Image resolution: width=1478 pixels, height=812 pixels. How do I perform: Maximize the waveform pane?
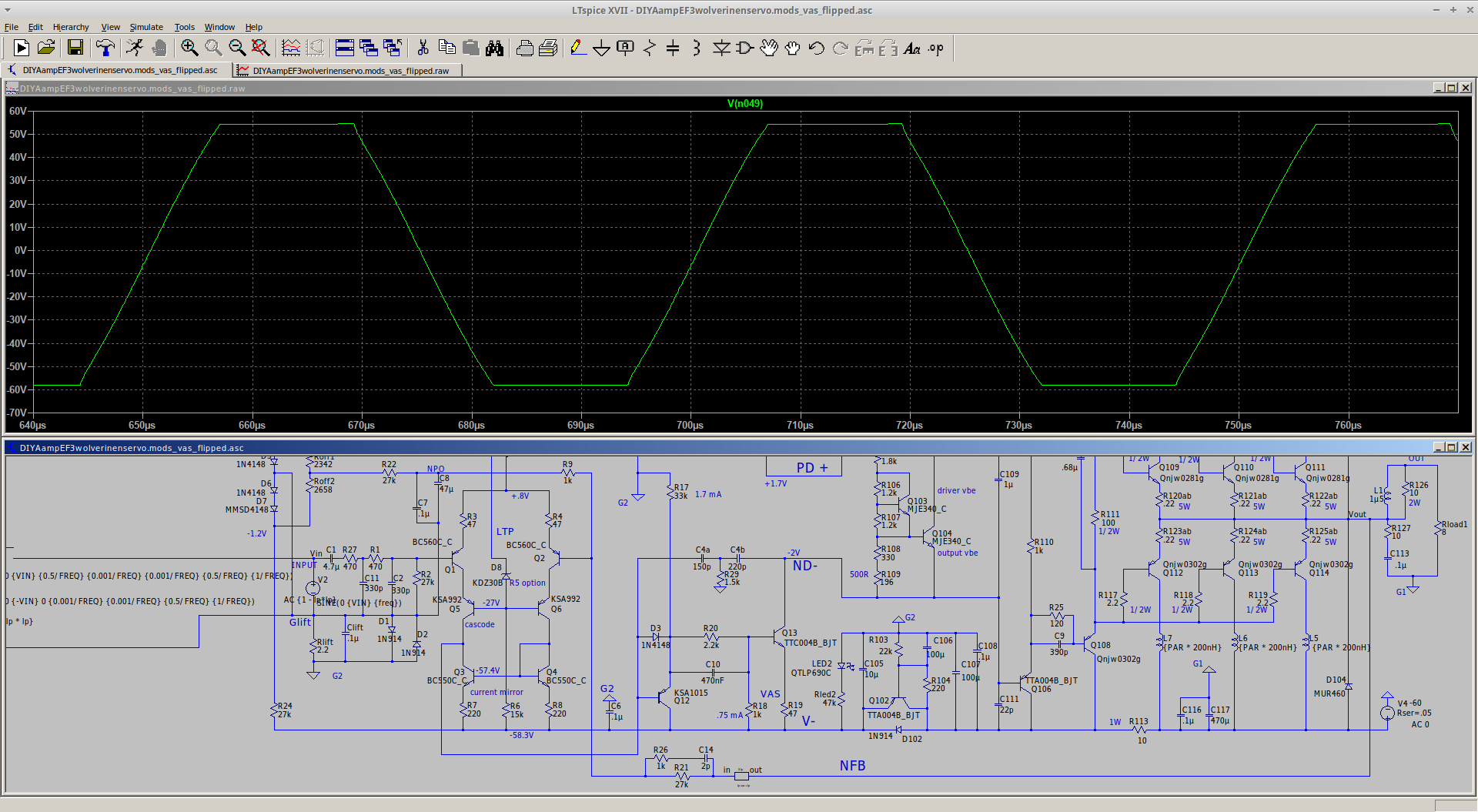tap(1452, 88)
